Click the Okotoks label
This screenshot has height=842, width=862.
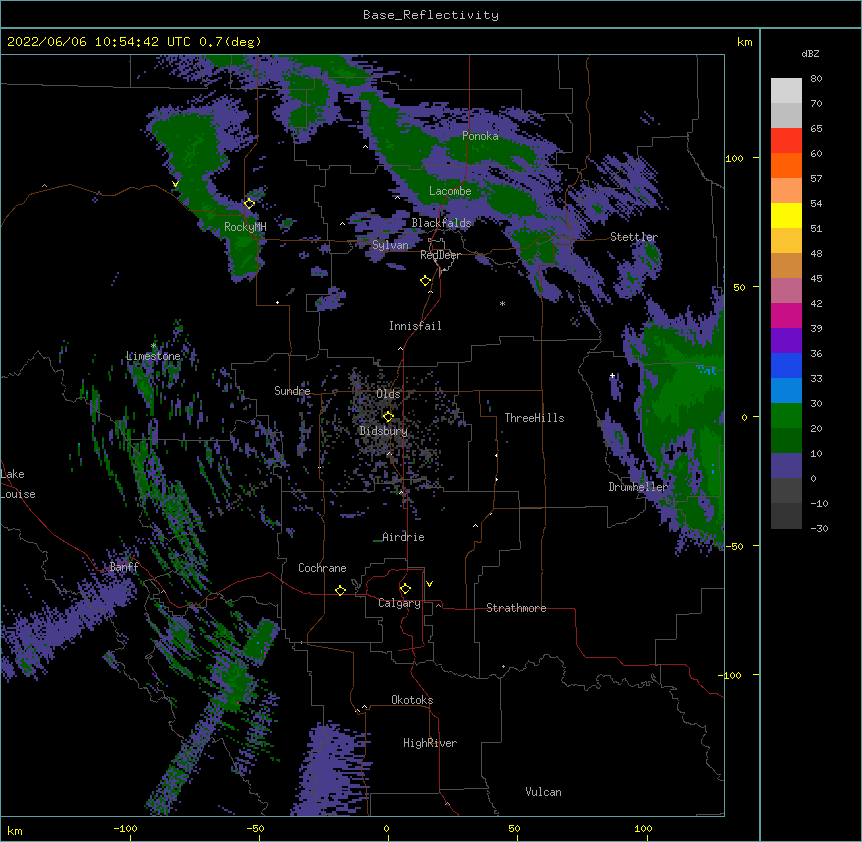(412, 700)
